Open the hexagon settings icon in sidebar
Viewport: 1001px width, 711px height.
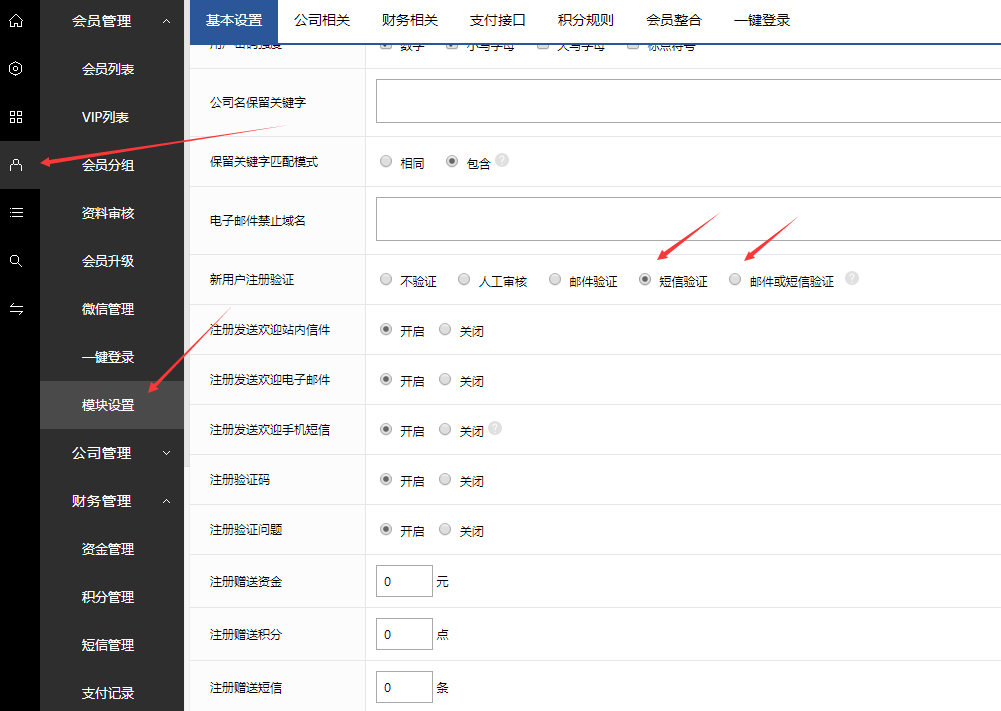point(15,69)
